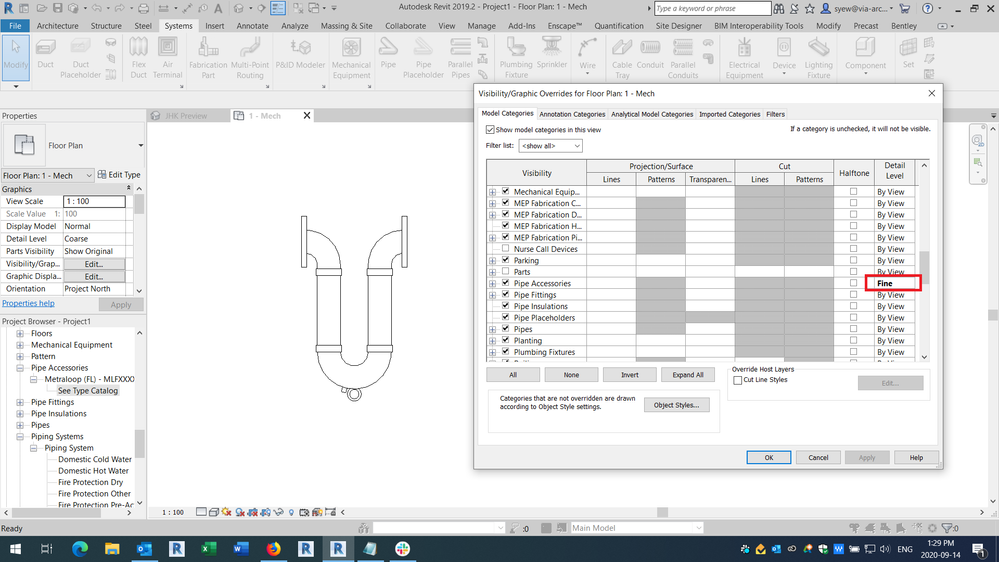Click the View Scale field showing 1 : 100
Image resolution: width=999 pixels, height=562 pixels.
pos(94,201)
